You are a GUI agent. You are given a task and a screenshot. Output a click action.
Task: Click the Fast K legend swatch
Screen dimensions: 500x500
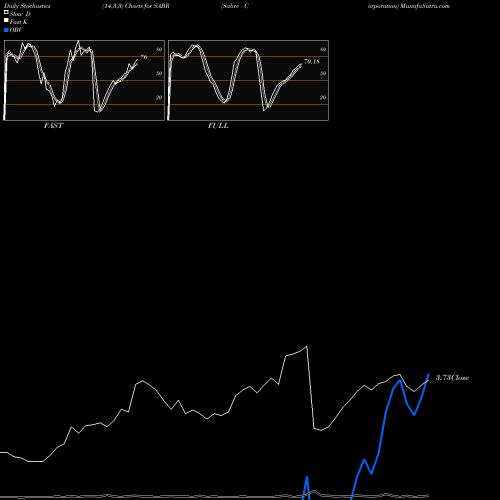6,21
